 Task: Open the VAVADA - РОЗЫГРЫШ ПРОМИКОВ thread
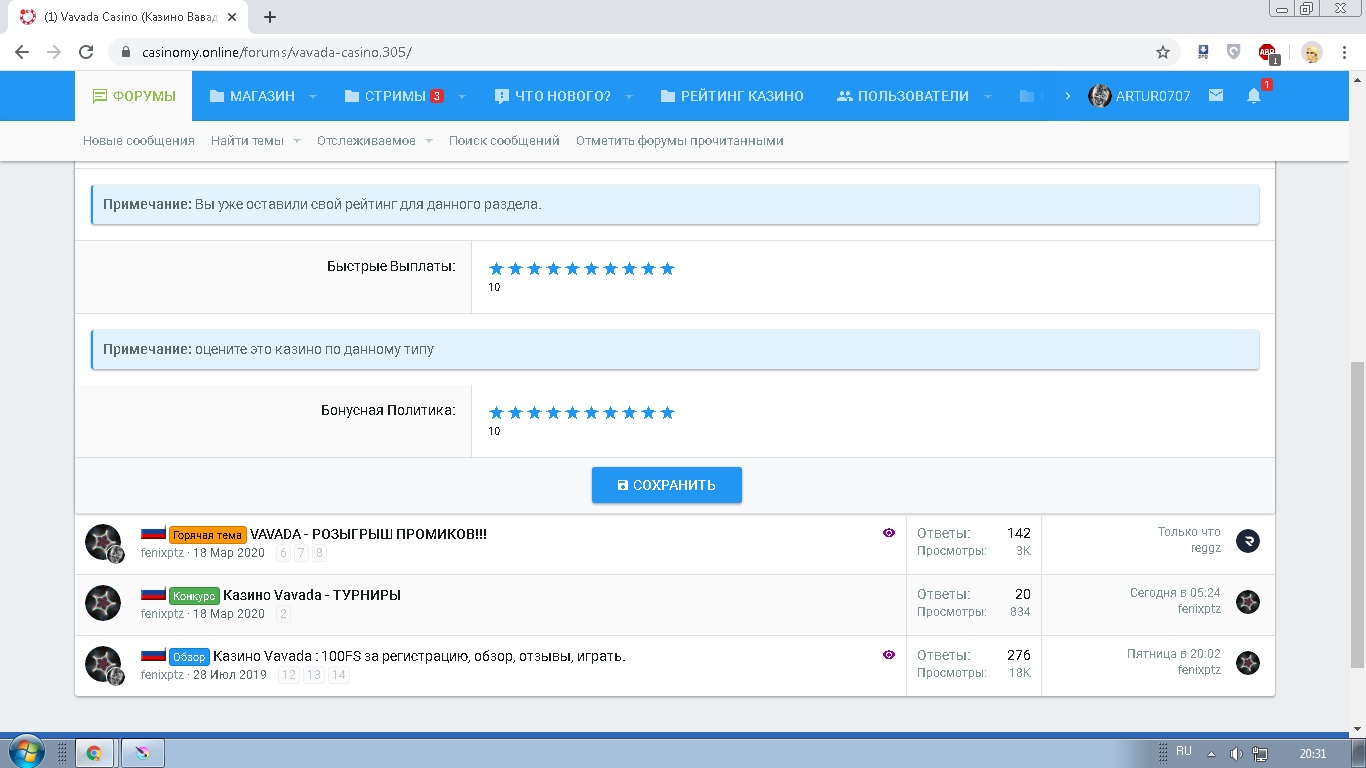[x=368, y=534]
